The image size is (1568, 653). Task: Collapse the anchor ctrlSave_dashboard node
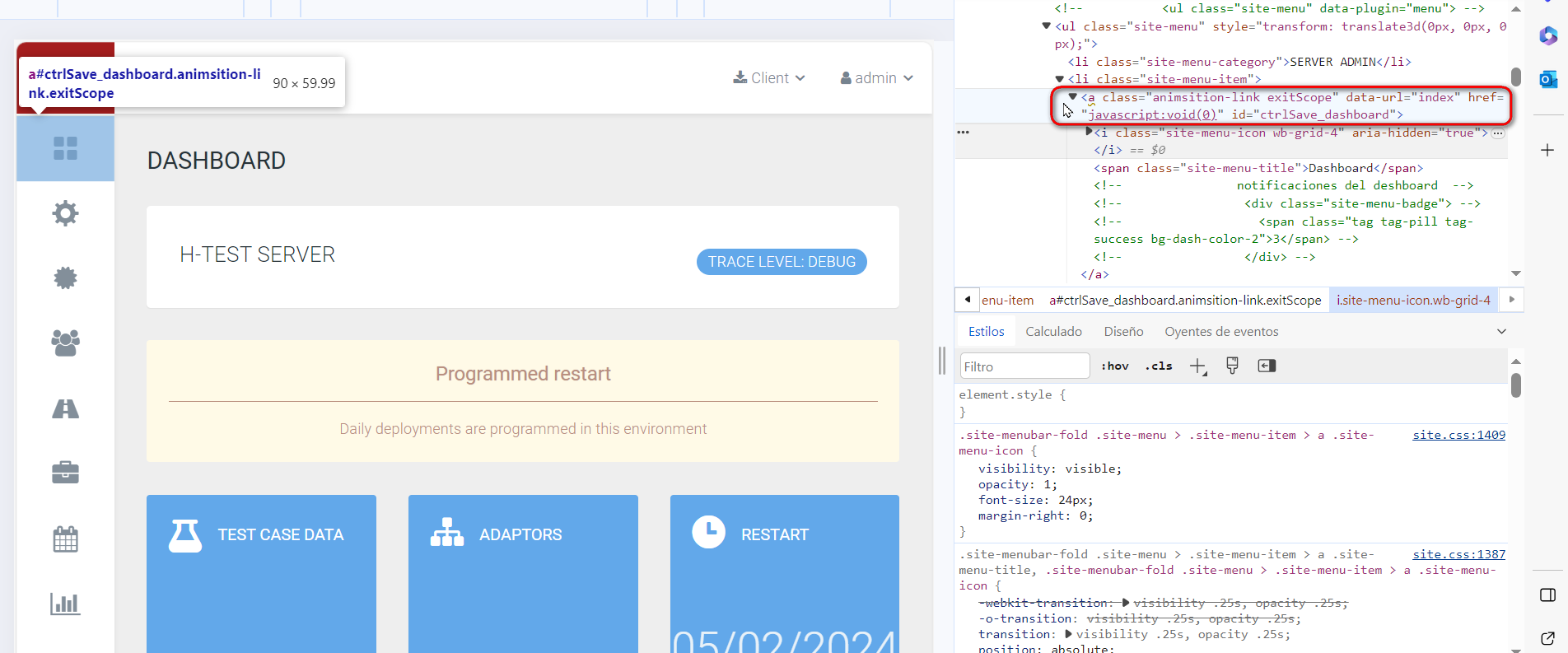[x=1072, y=97]
